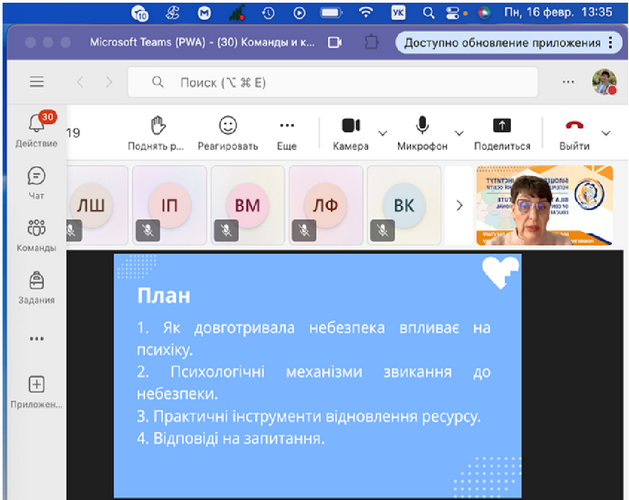Viewport: 629px width, 500px height.
Task: Click the Поиск search input field
Action: 340,82
